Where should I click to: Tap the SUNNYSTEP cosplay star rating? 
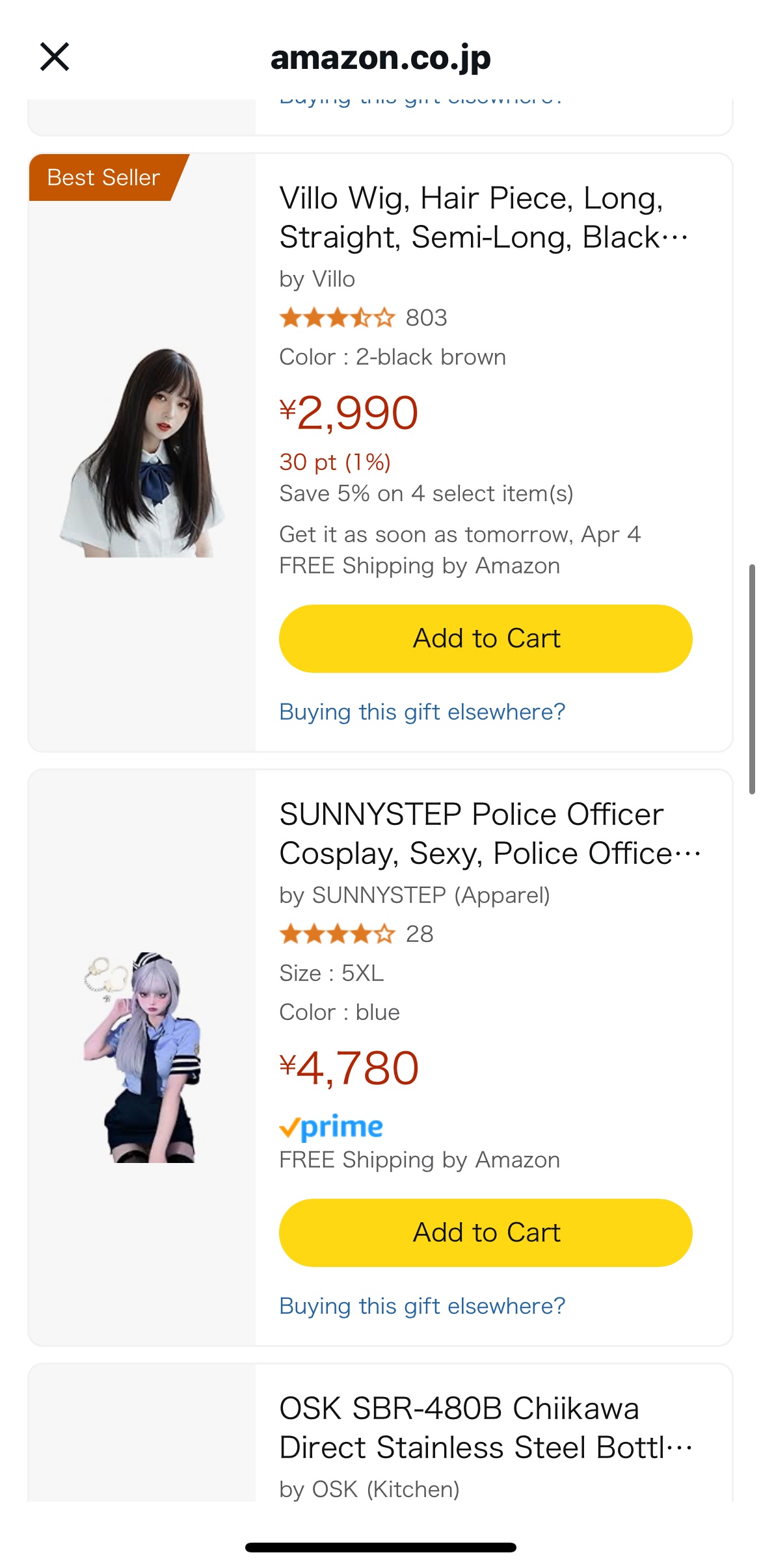[337, 934]
